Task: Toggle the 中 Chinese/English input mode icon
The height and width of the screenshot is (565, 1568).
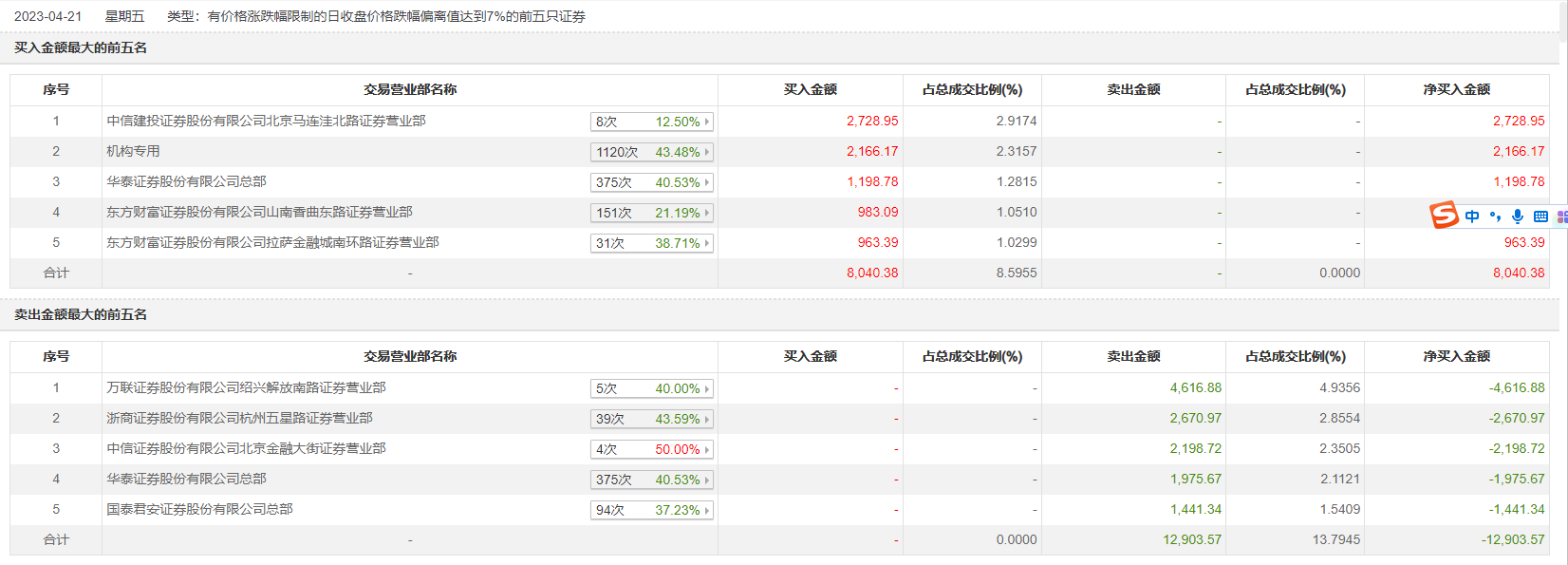Action: 1472,217
